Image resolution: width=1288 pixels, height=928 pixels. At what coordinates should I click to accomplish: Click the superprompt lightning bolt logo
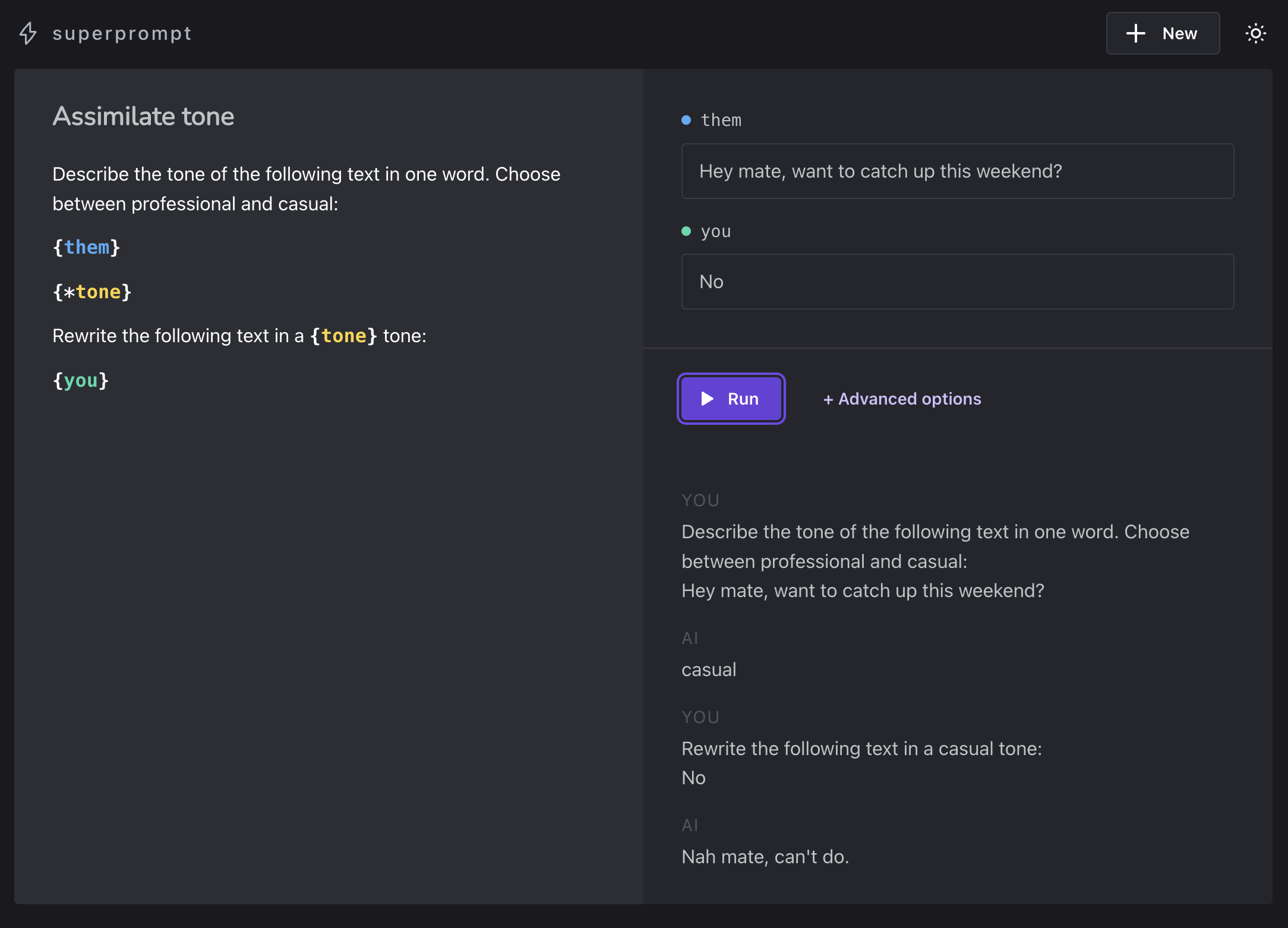(28, 33)
